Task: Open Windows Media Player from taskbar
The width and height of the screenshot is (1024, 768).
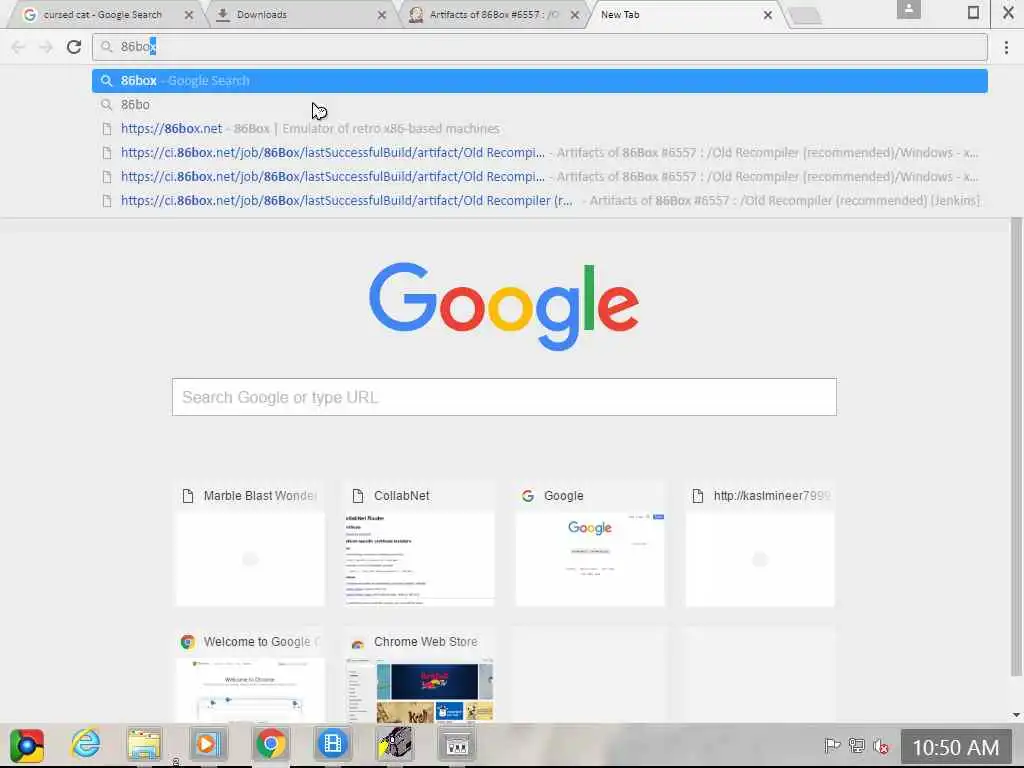Action: [208, 744]
